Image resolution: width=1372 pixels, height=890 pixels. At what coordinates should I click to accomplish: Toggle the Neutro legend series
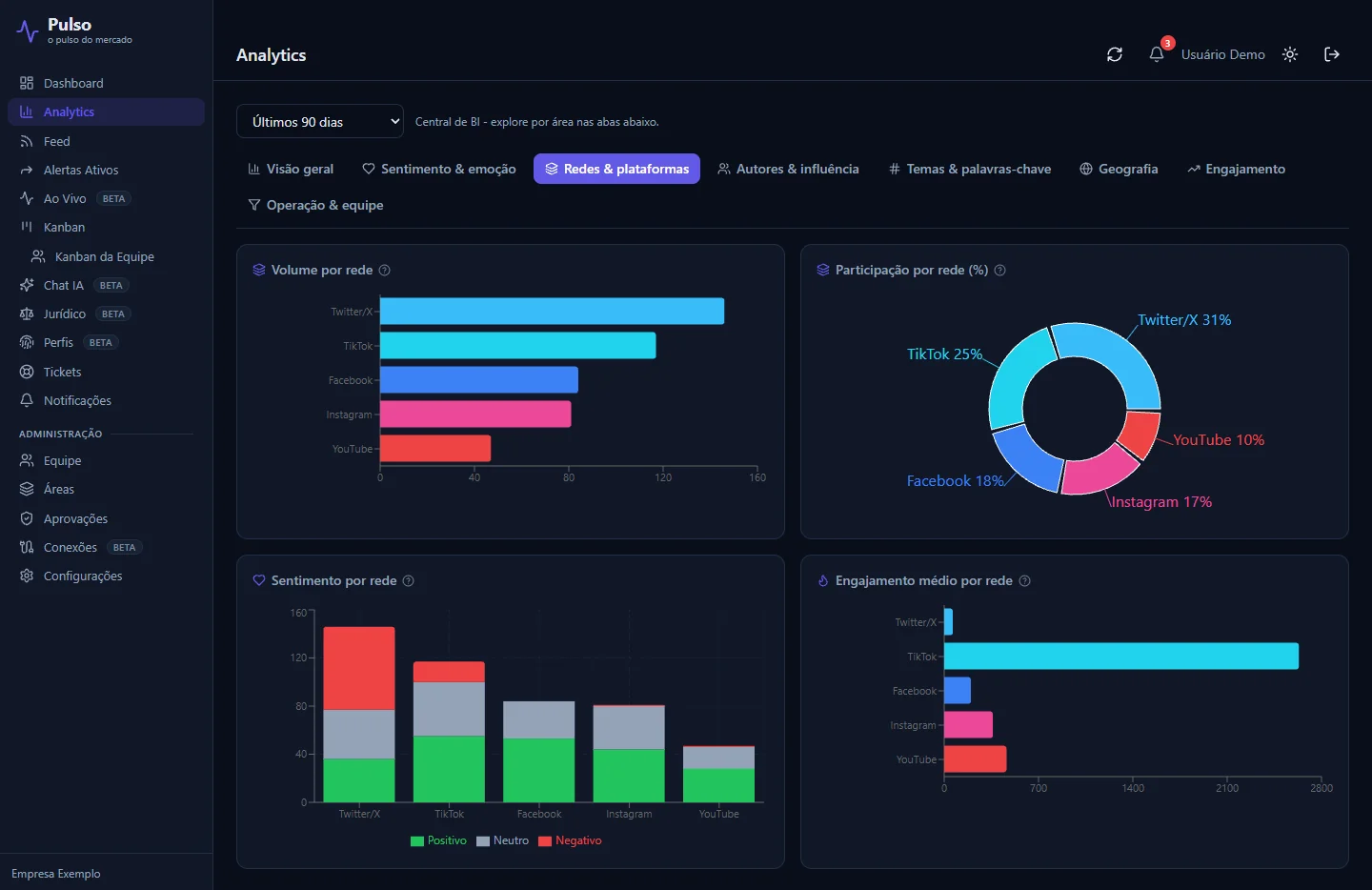[502, 840]
